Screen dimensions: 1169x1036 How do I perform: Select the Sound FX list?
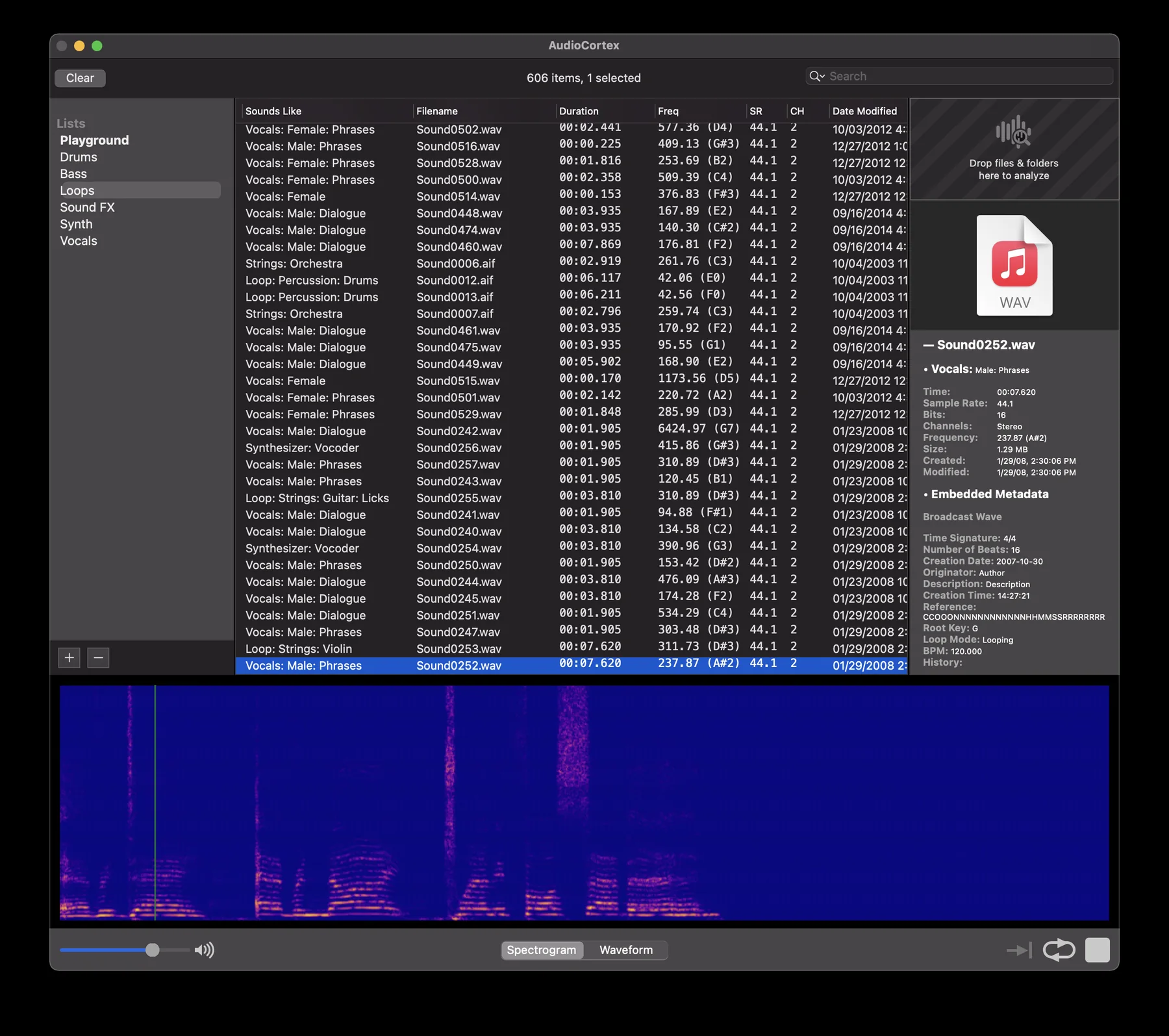87,207
